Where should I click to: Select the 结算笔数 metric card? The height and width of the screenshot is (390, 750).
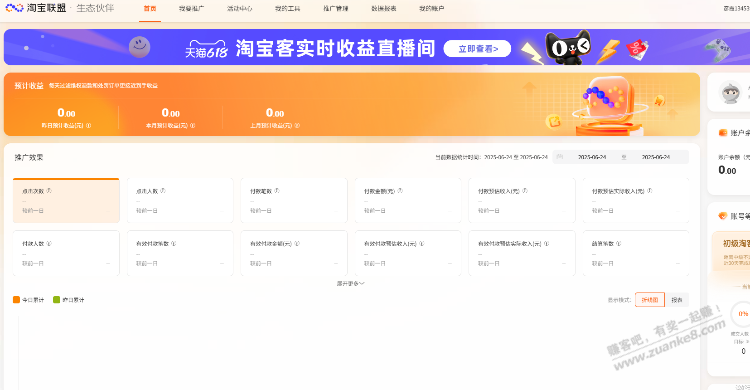click(636, 253)
